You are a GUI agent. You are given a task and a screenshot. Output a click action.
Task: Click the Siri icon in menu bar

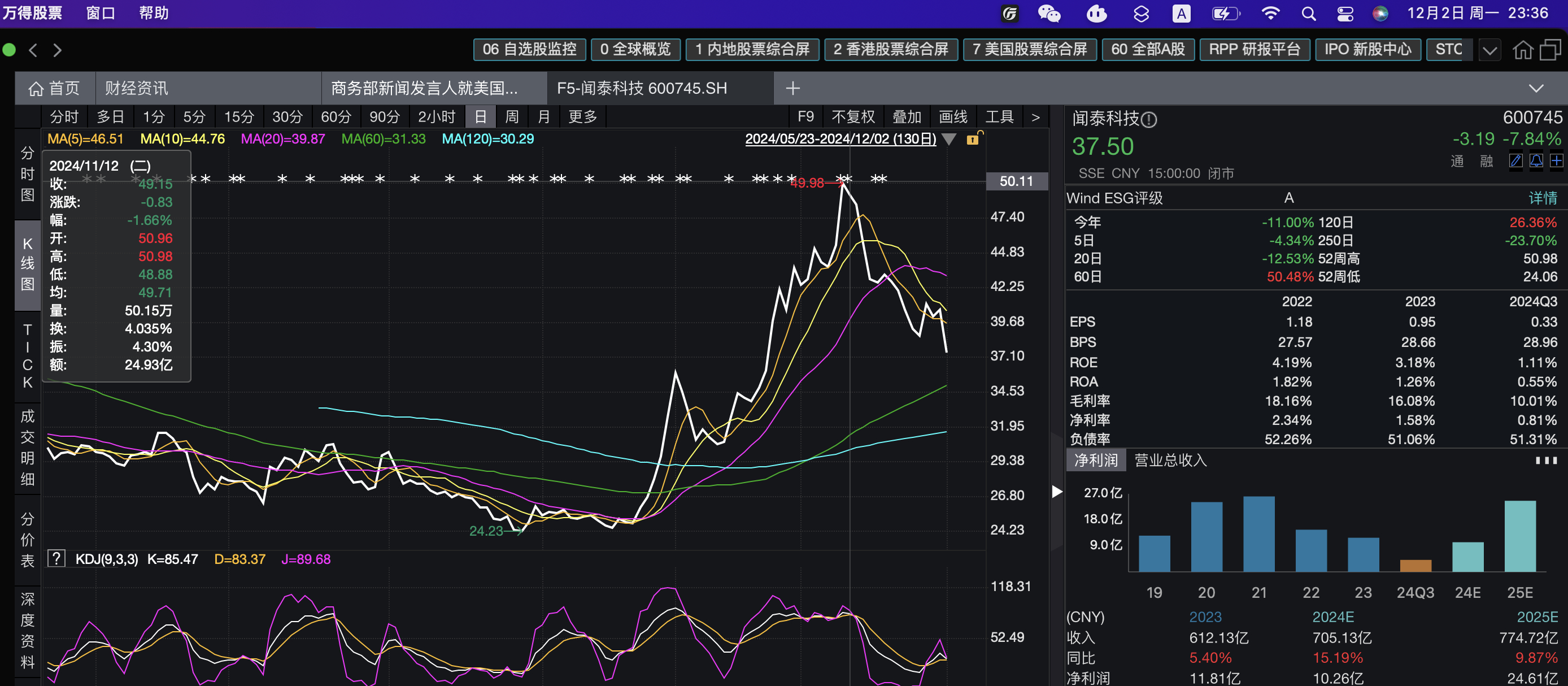1380,14
